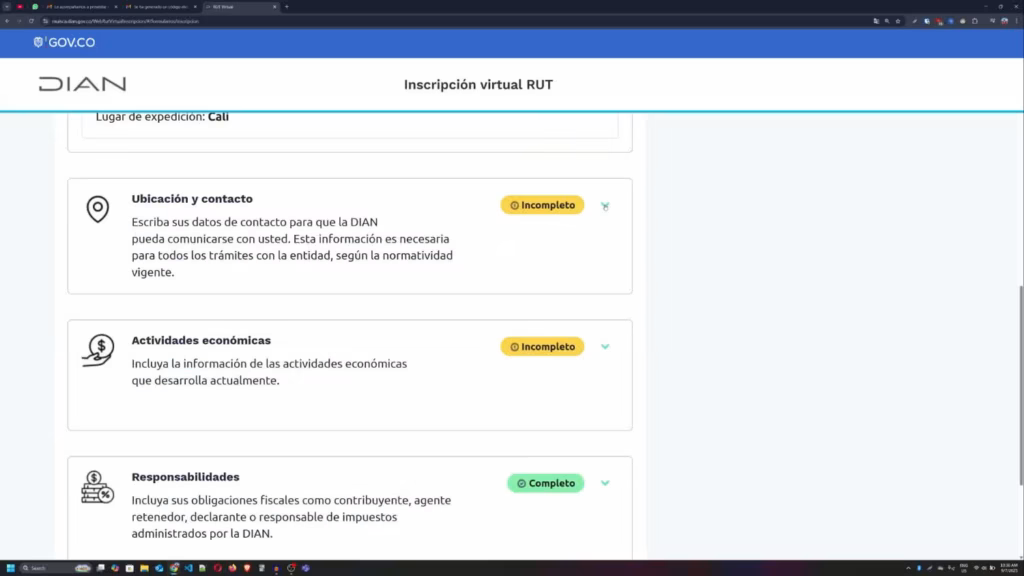
Task: Open Firefox from the taskbar
Action: pos(232,568)
